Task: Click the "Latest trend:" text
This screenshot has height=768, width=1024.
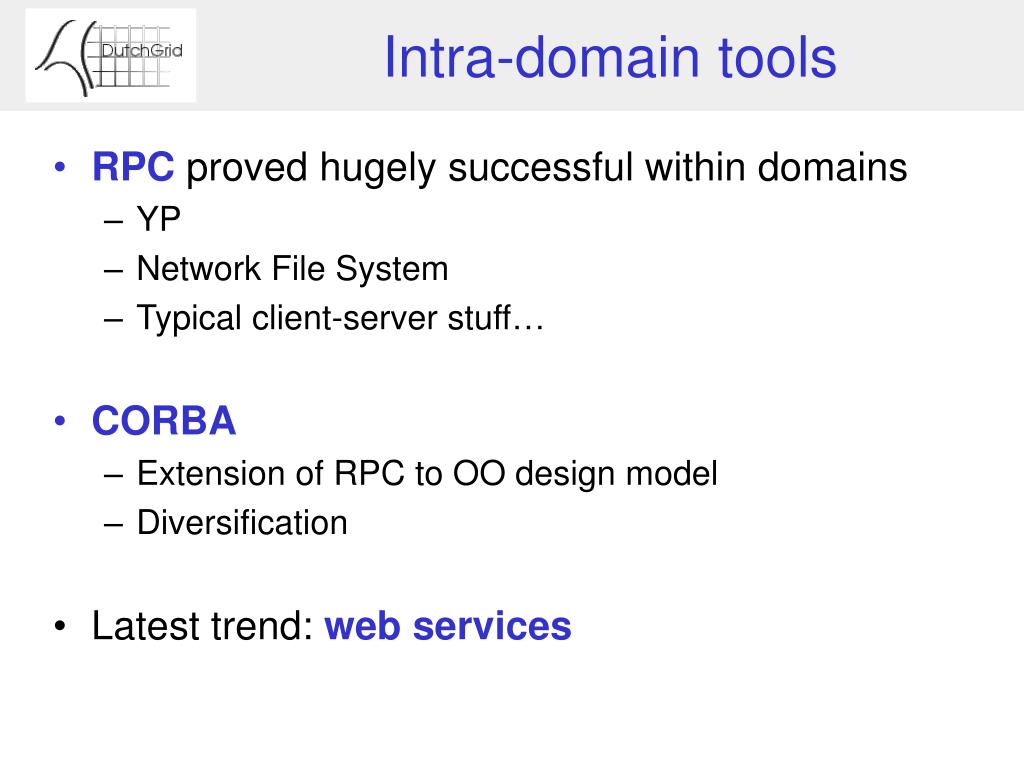Action: (203, 626)
